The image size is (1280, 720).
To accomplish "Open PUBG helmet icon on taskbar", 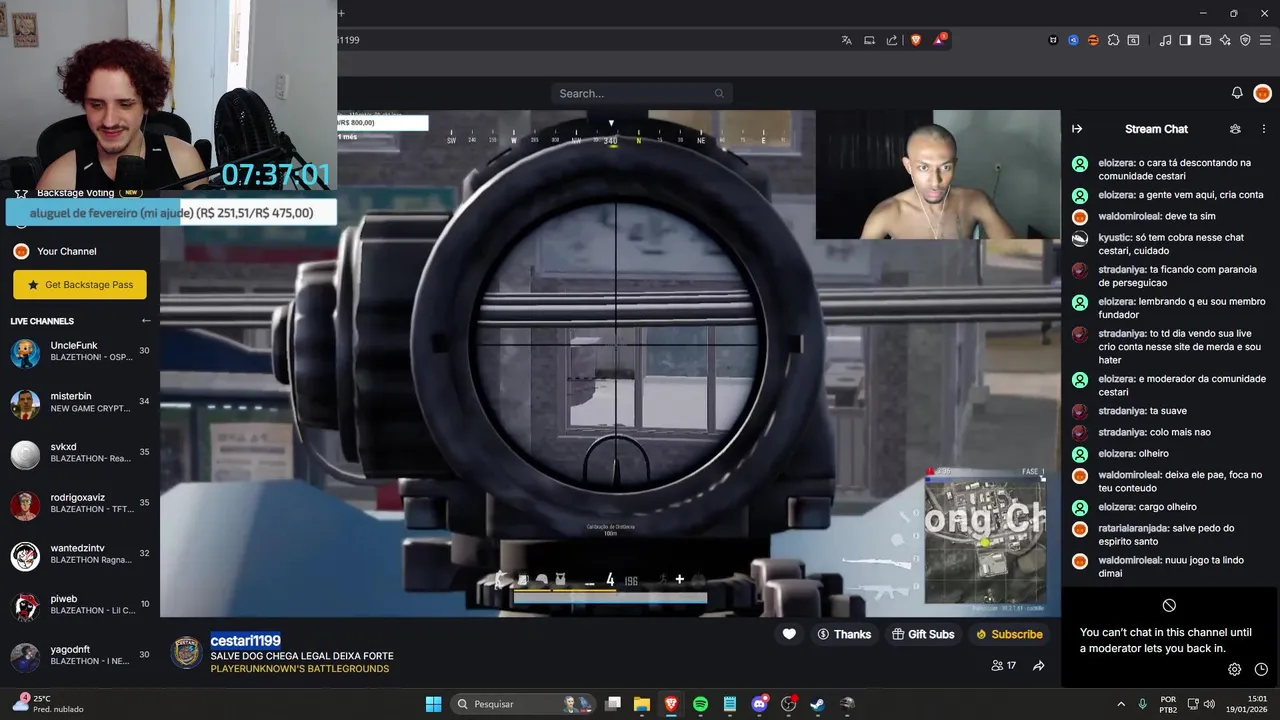I will point(847,704).
